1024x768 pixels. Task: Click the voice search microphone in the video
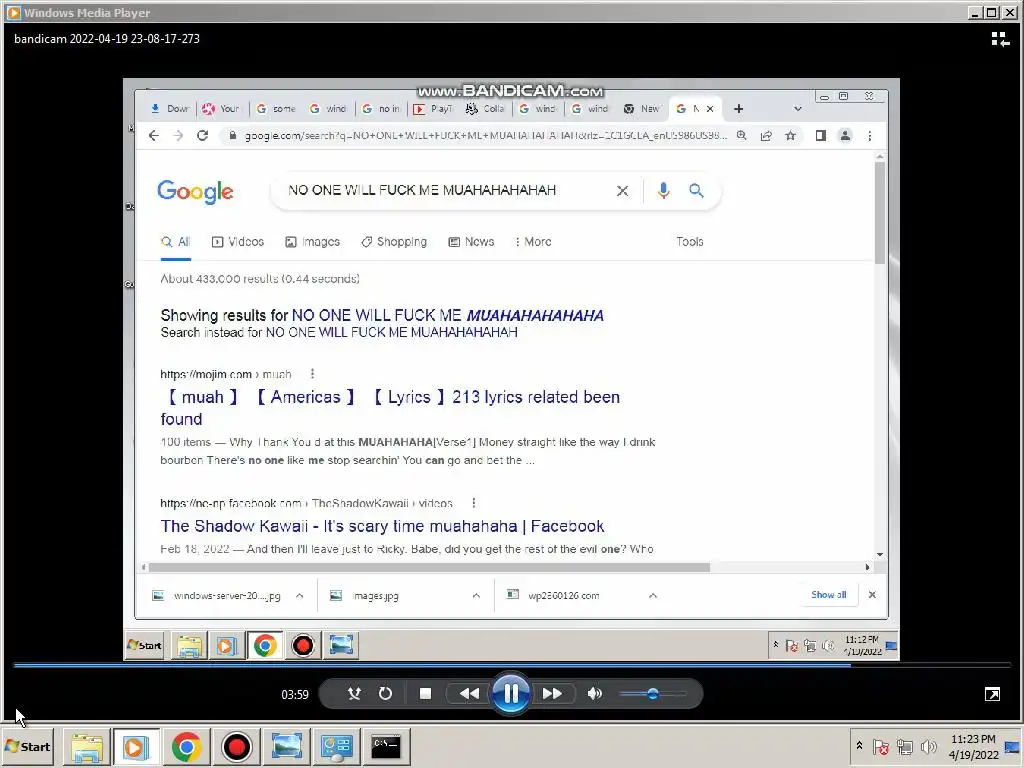663,190
